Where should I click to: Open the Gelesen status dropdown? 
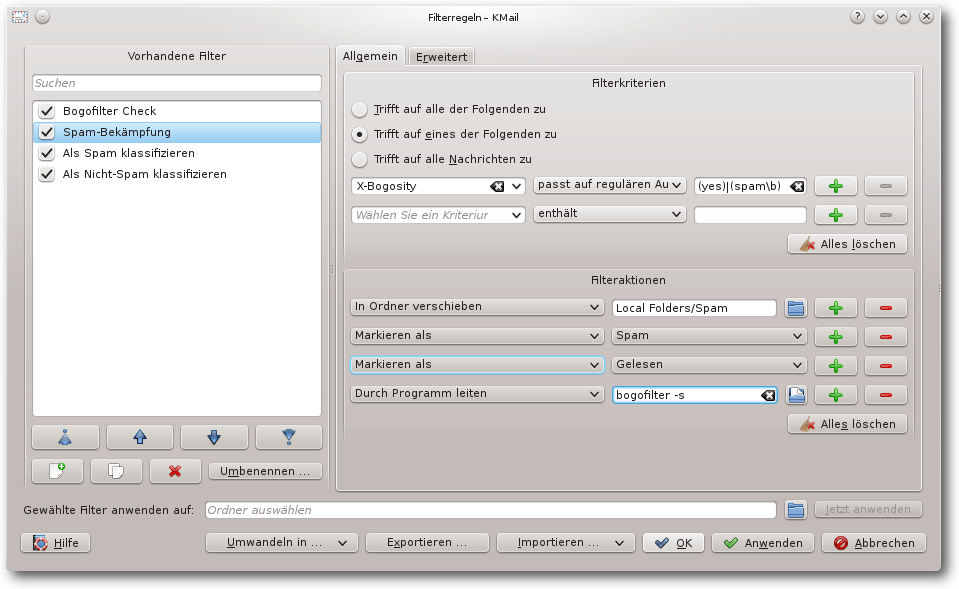point(709,365)
